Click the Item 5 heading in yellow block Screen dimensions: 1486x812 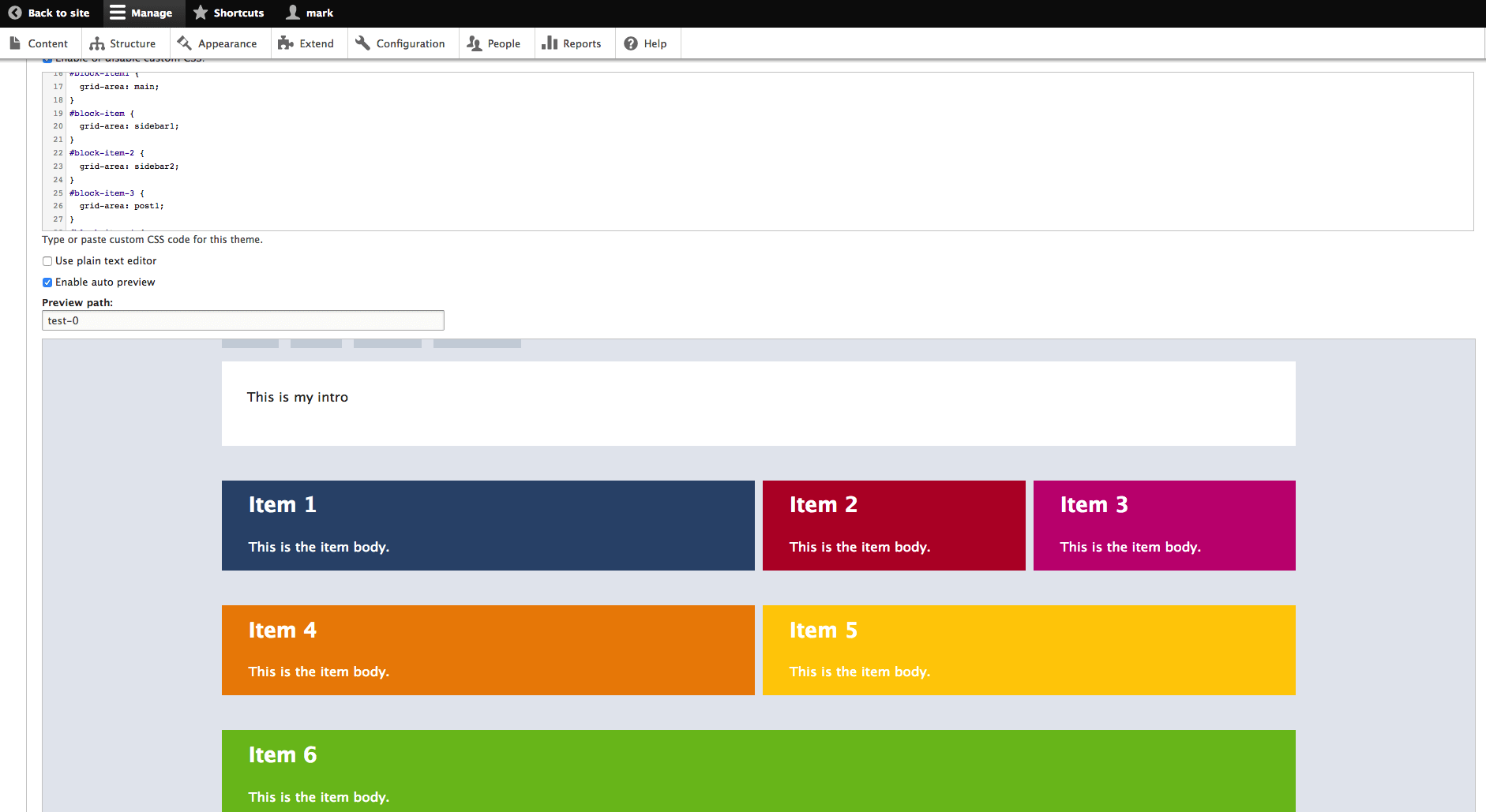[823, 631]
